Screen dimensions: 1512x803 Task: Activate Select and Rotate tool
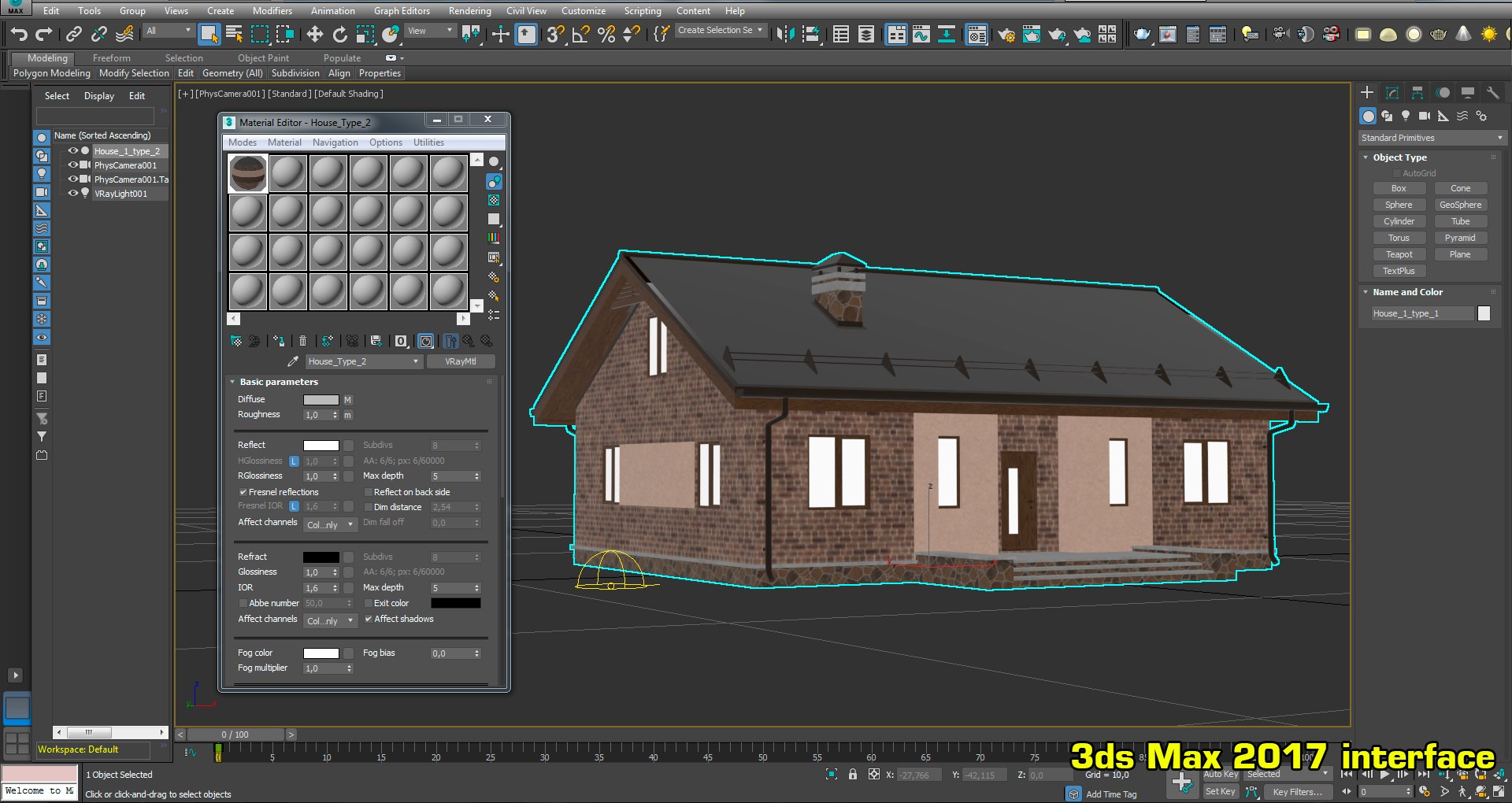[339, 34]
